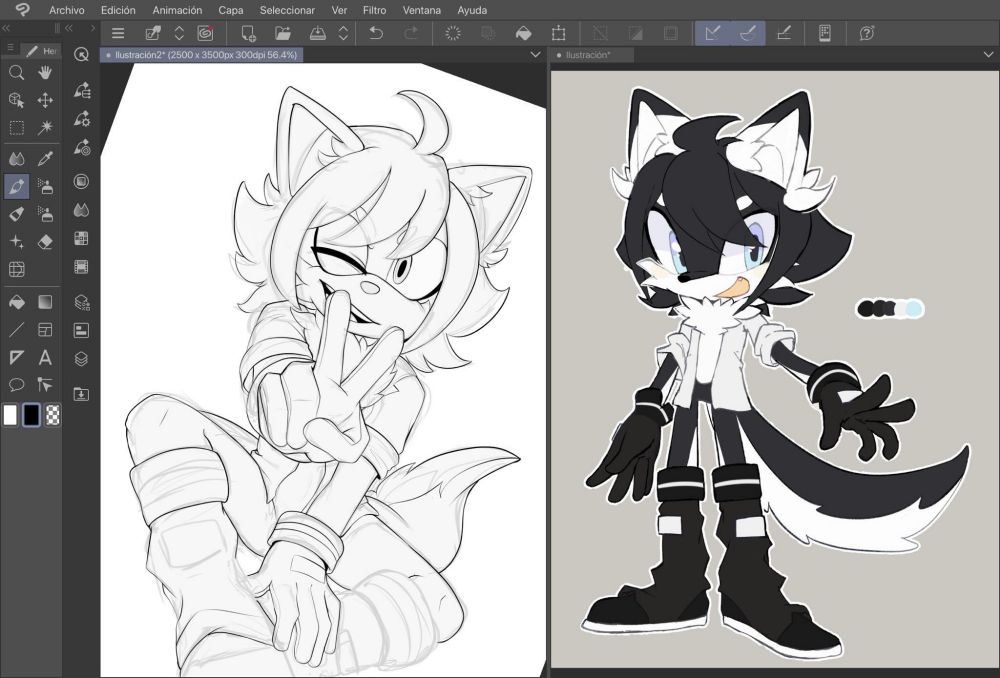Open the command bar hamburger menu
Image resolution: width=1000 pixels, height=678 pixels.
click(118, 33)
